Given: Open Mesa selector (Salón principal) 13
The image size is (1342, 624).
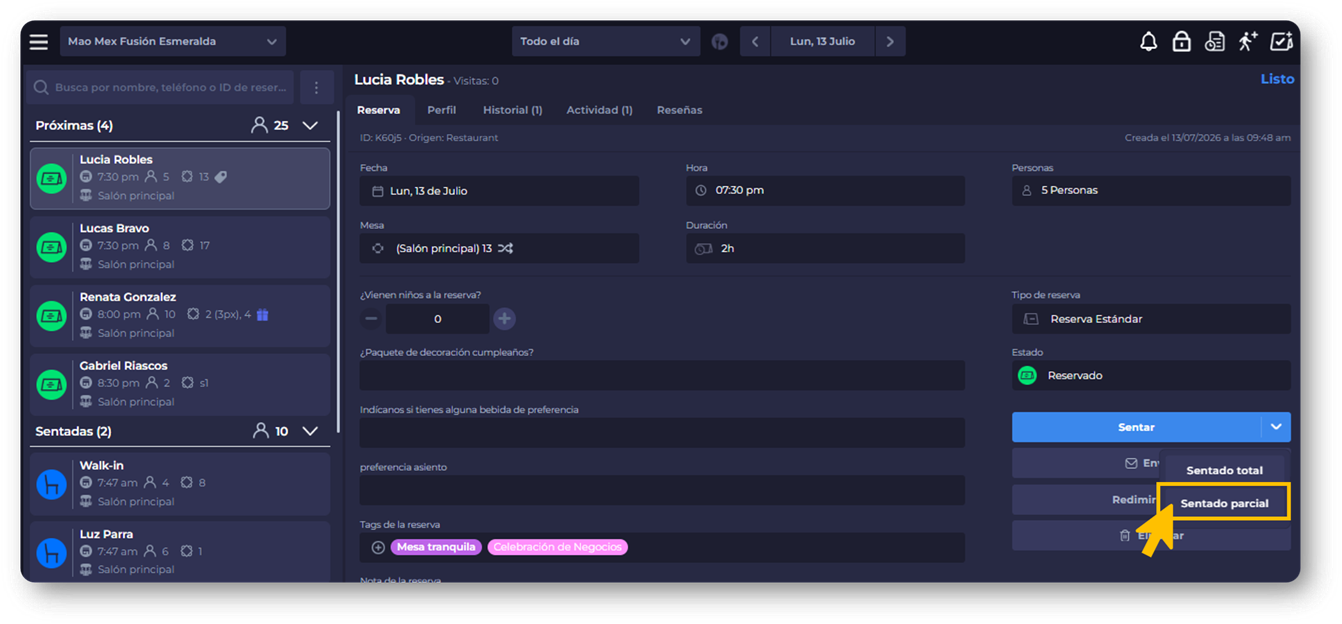Looking at the screenshot, I should click(x=499, y=248).
